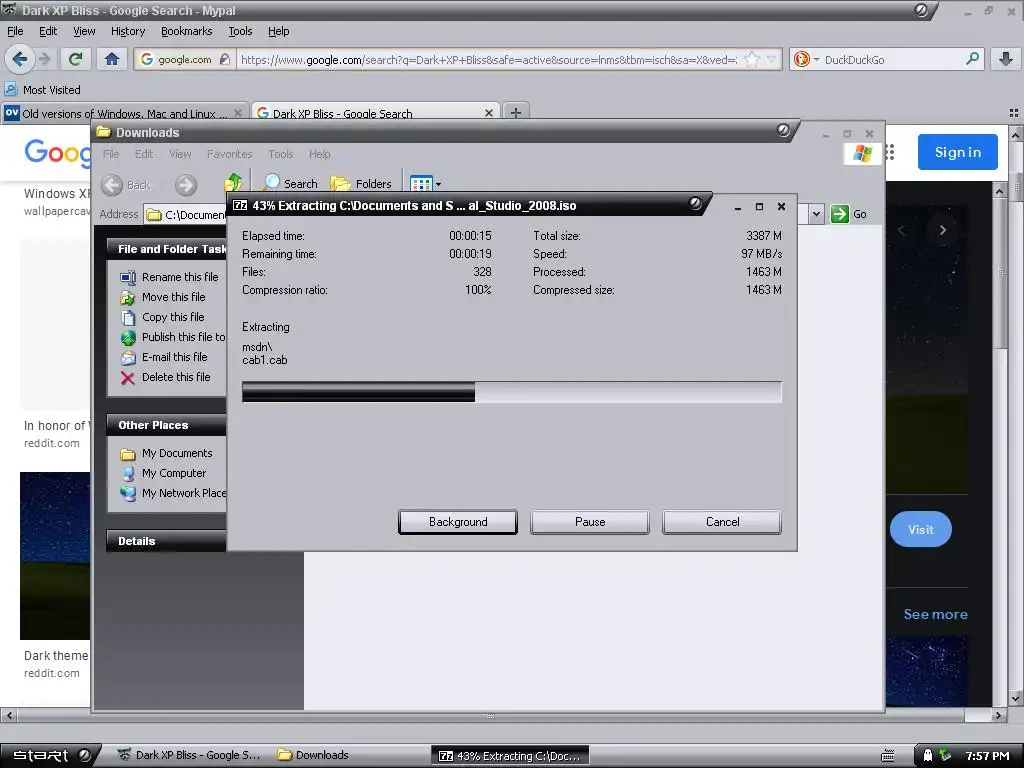Choose DuckDuckGo search engine dropdown
Image resolution: width=1024 pixels, height=768 pixels.
click(806, 59)
